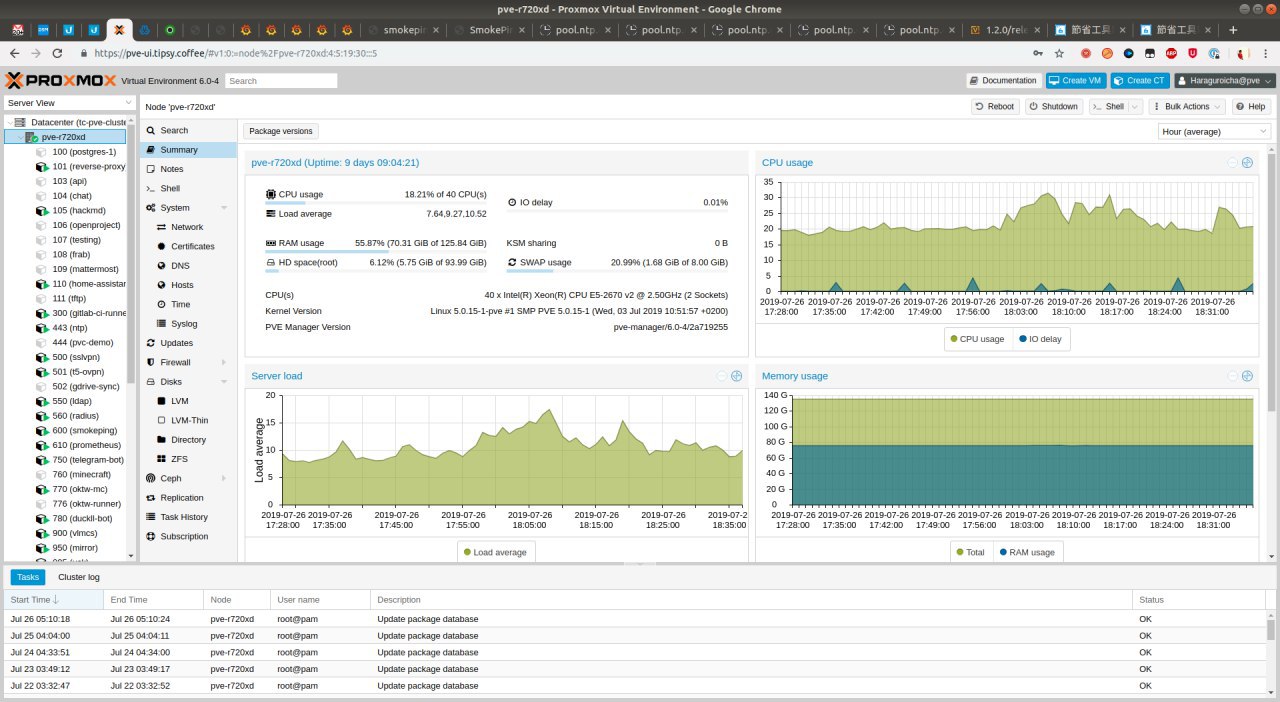Open the Network settings
The width and height of the screenshot is (1280, 702).
coord(188,227)
